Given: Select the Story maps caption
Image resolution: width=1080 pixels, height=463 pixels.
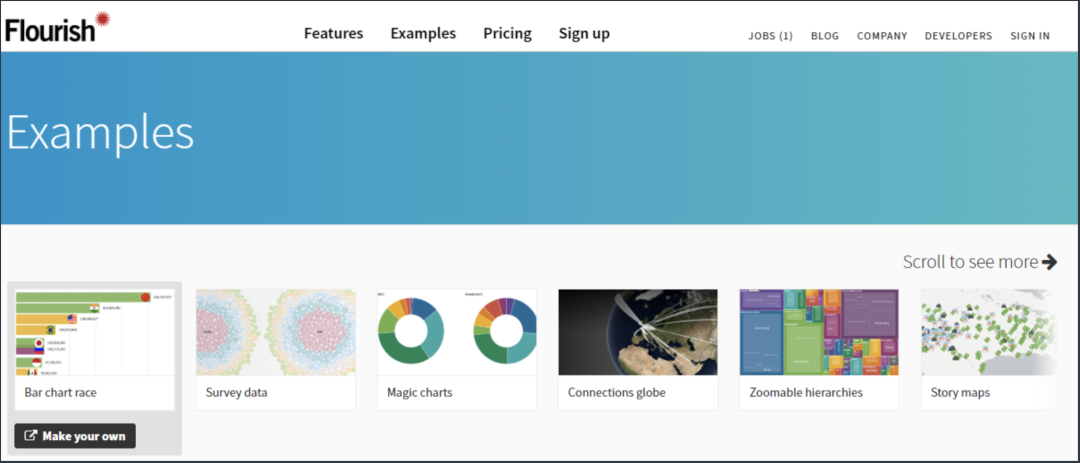Looking at the screenshot, I should click(960, 393).
